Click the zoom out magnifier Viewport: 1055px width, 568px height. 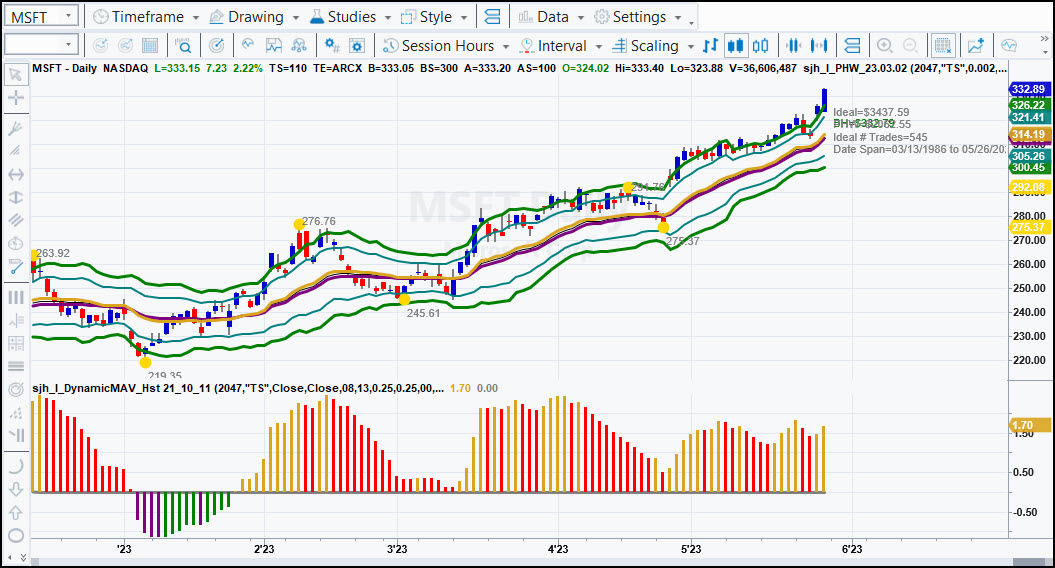point(910,46)
